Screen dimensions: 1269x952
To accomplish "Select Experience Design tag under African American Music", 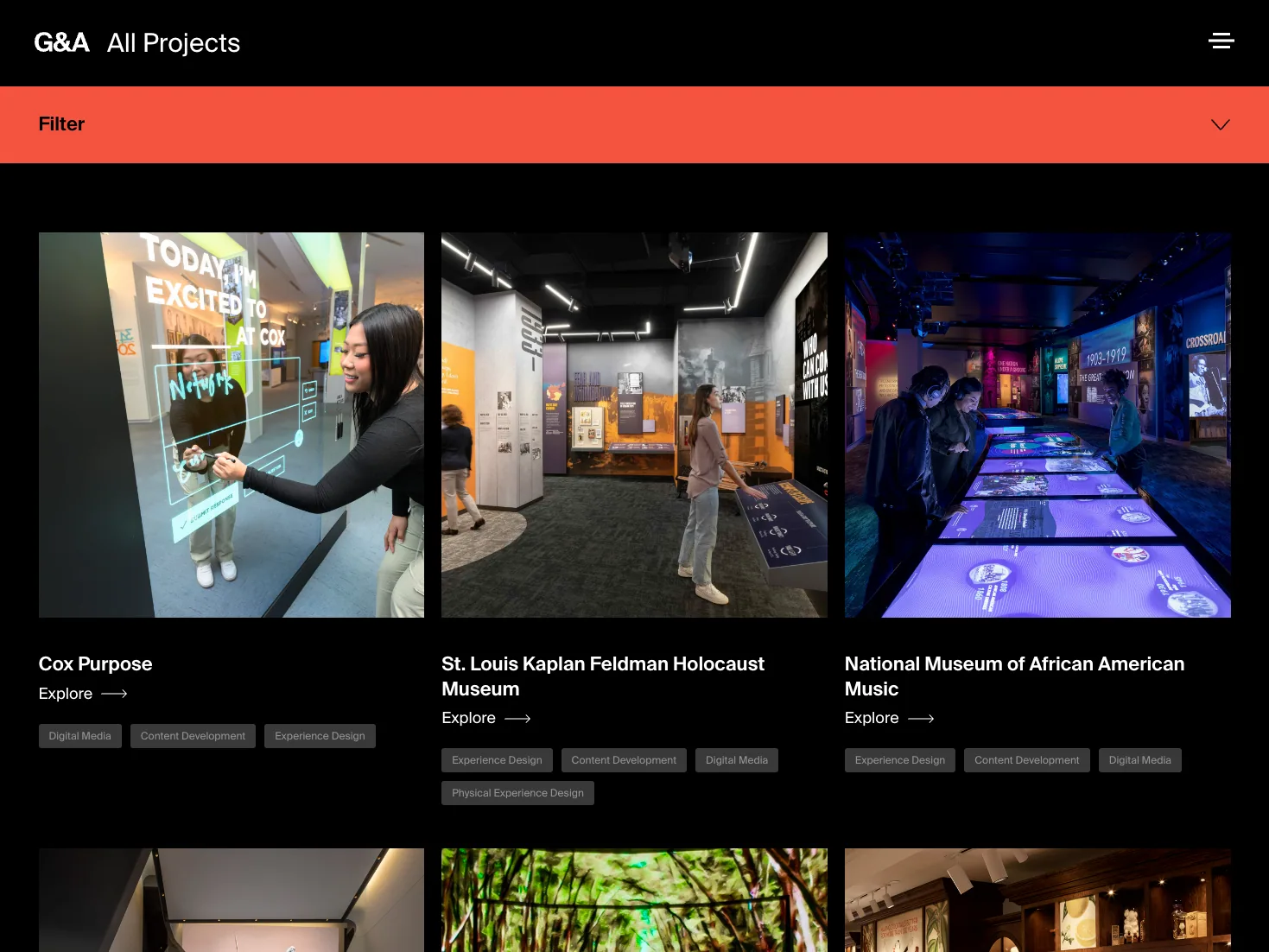I will 900,760.
